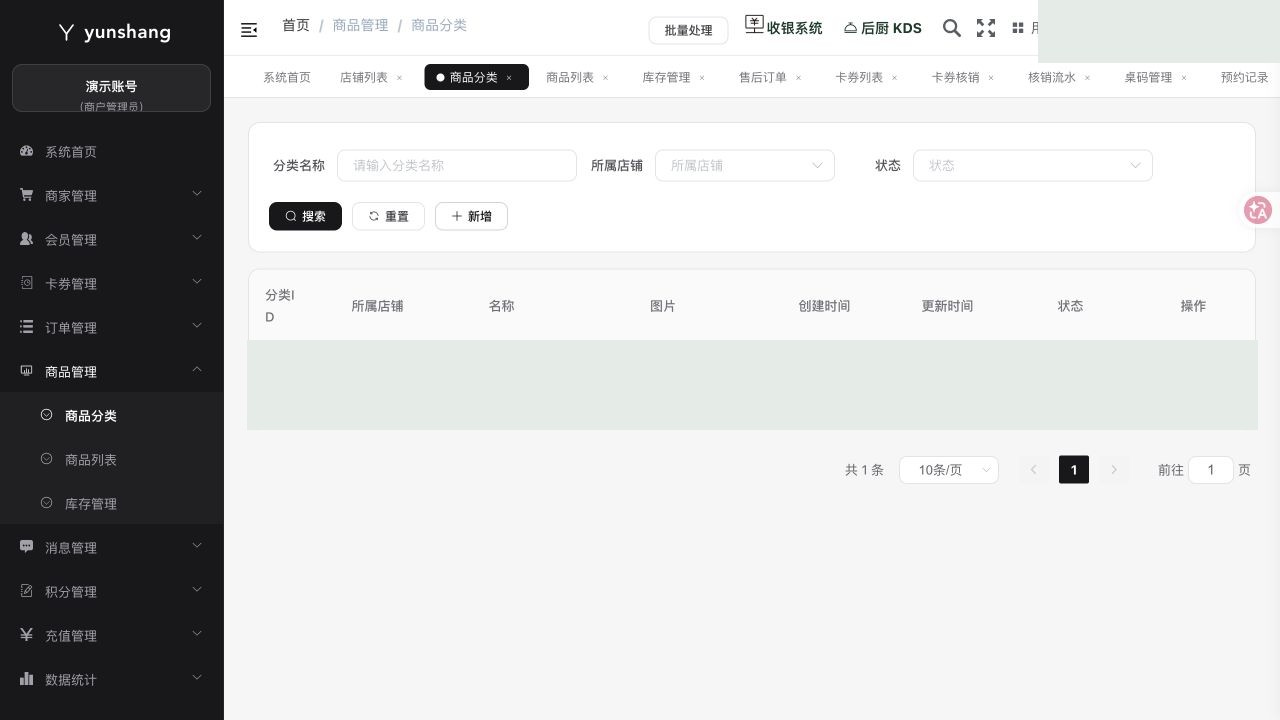The image size is (1280, 720).
Task: Switch to the 店铺列表 tab
Action: pos(364,77)
